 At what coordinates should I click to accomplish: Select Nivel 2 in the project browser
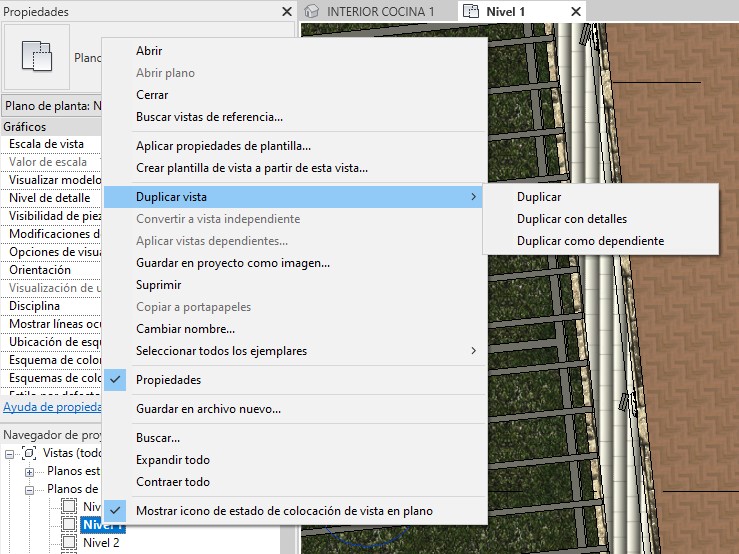click(x=101, y=543)
